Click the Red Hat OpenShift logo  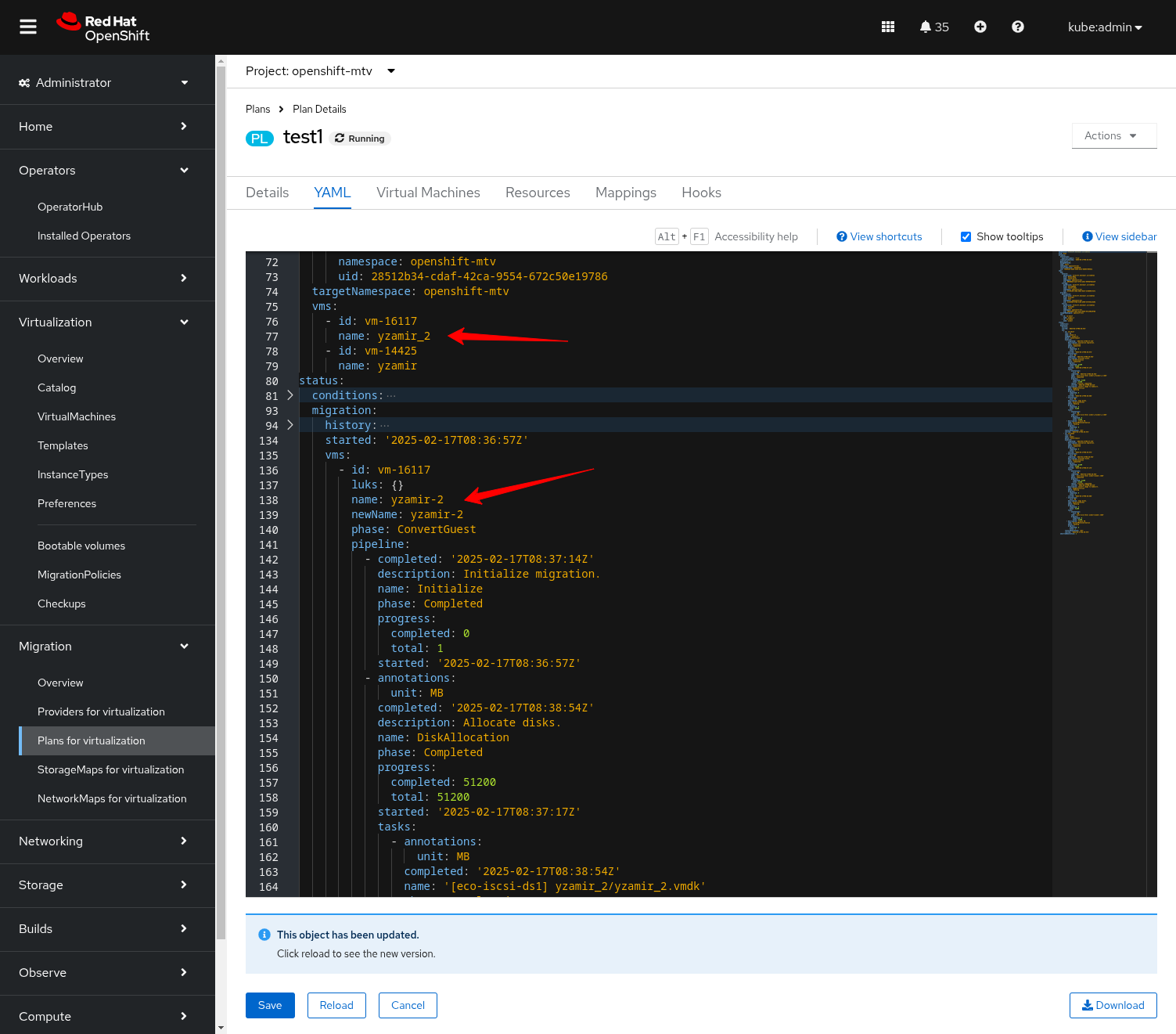pyautogui.click(x=102, y=27)
